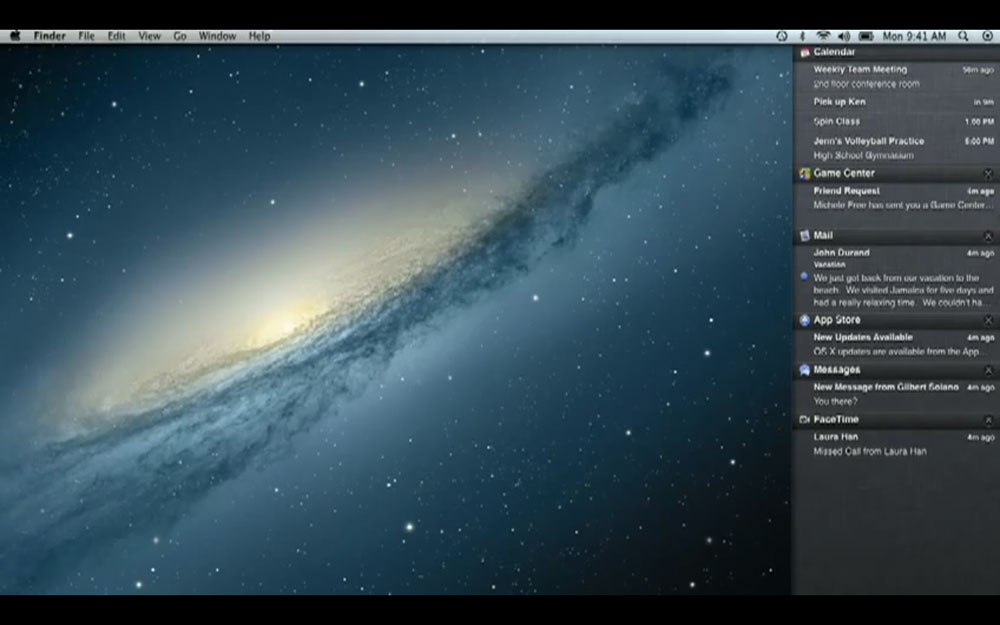The height and width of the screenshot is (625, 1000).
Task: Click the Bluetooth status icon
Action: [x=803, y=36]
